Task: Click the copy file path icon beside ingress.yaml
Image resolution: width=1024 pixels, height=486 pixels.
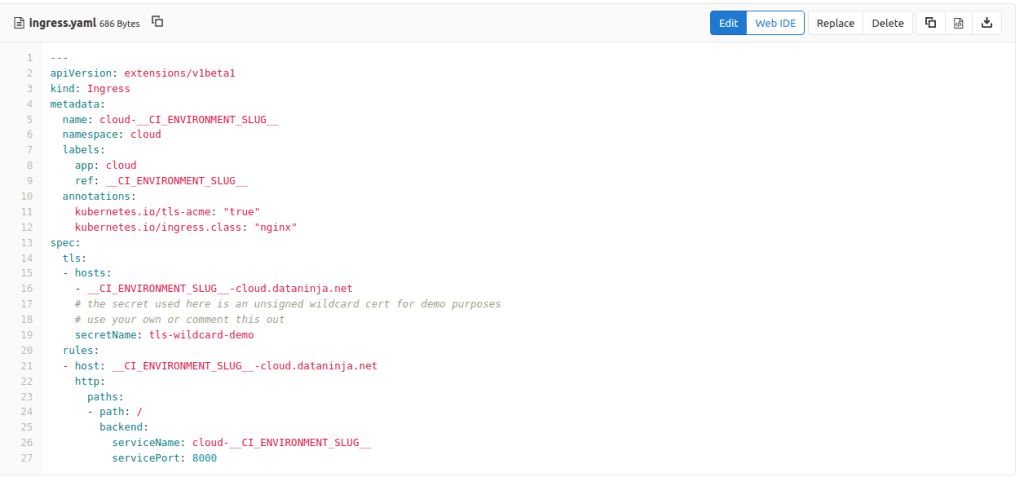Action: 157,22
